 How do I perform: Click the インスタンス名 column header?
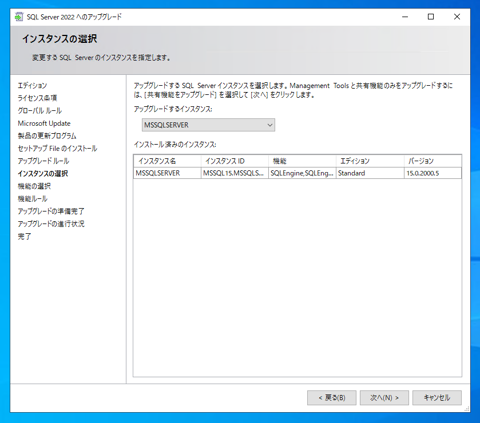coord(167,161)
